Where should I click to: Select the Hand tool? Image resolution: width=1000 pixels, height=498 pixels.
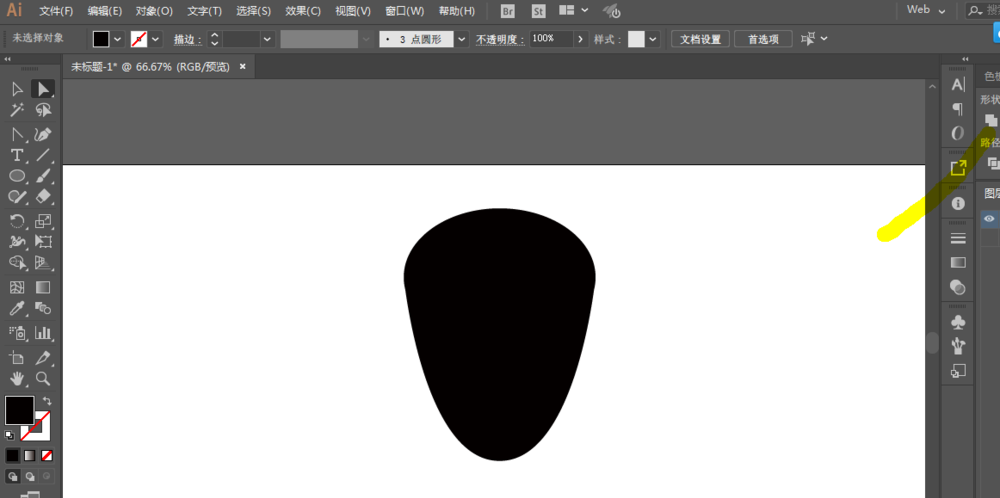(17, 379)
